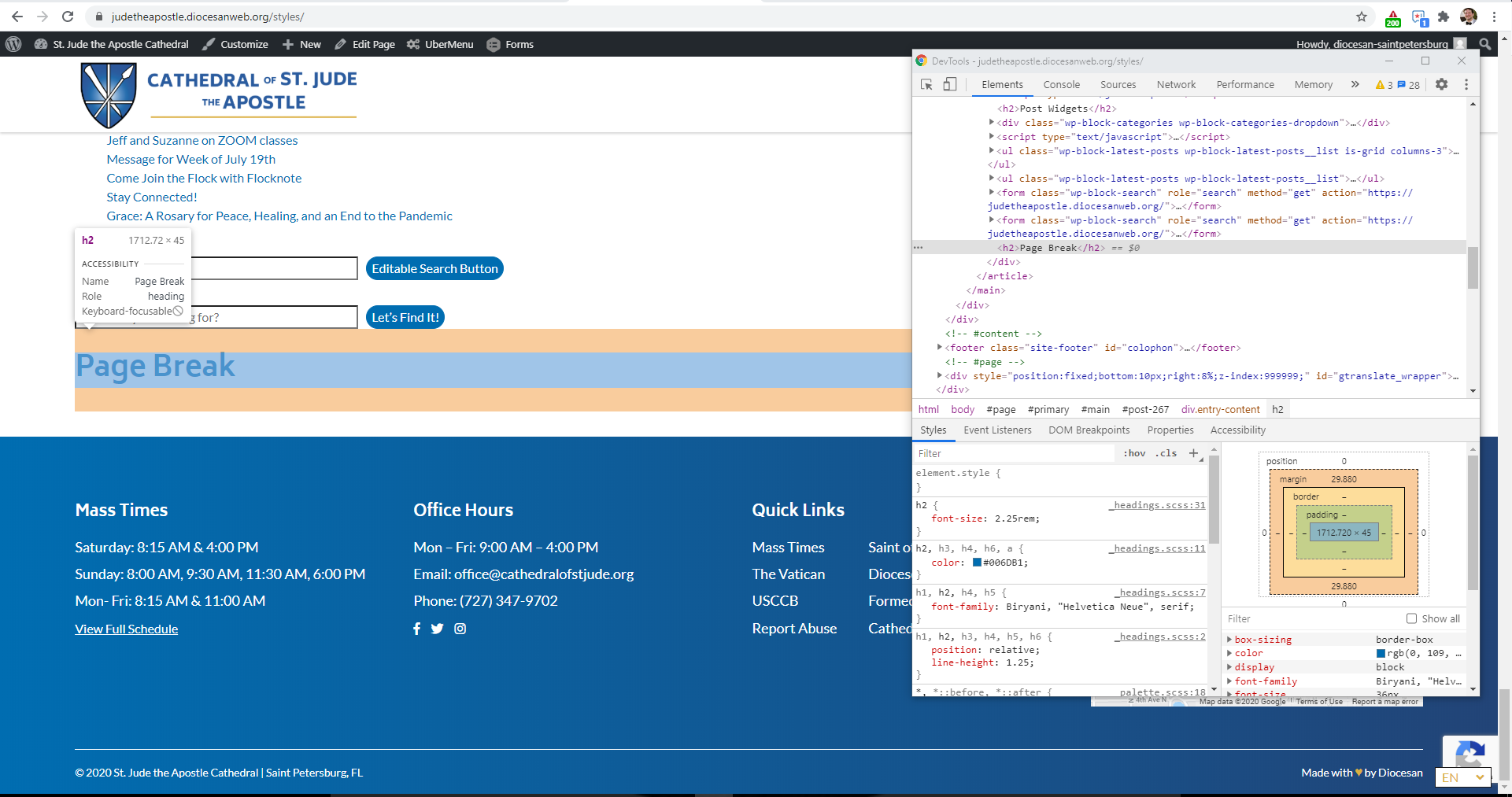Click the browser reload icon
This screenshot has width=1512, height=797.
point(68,17)
